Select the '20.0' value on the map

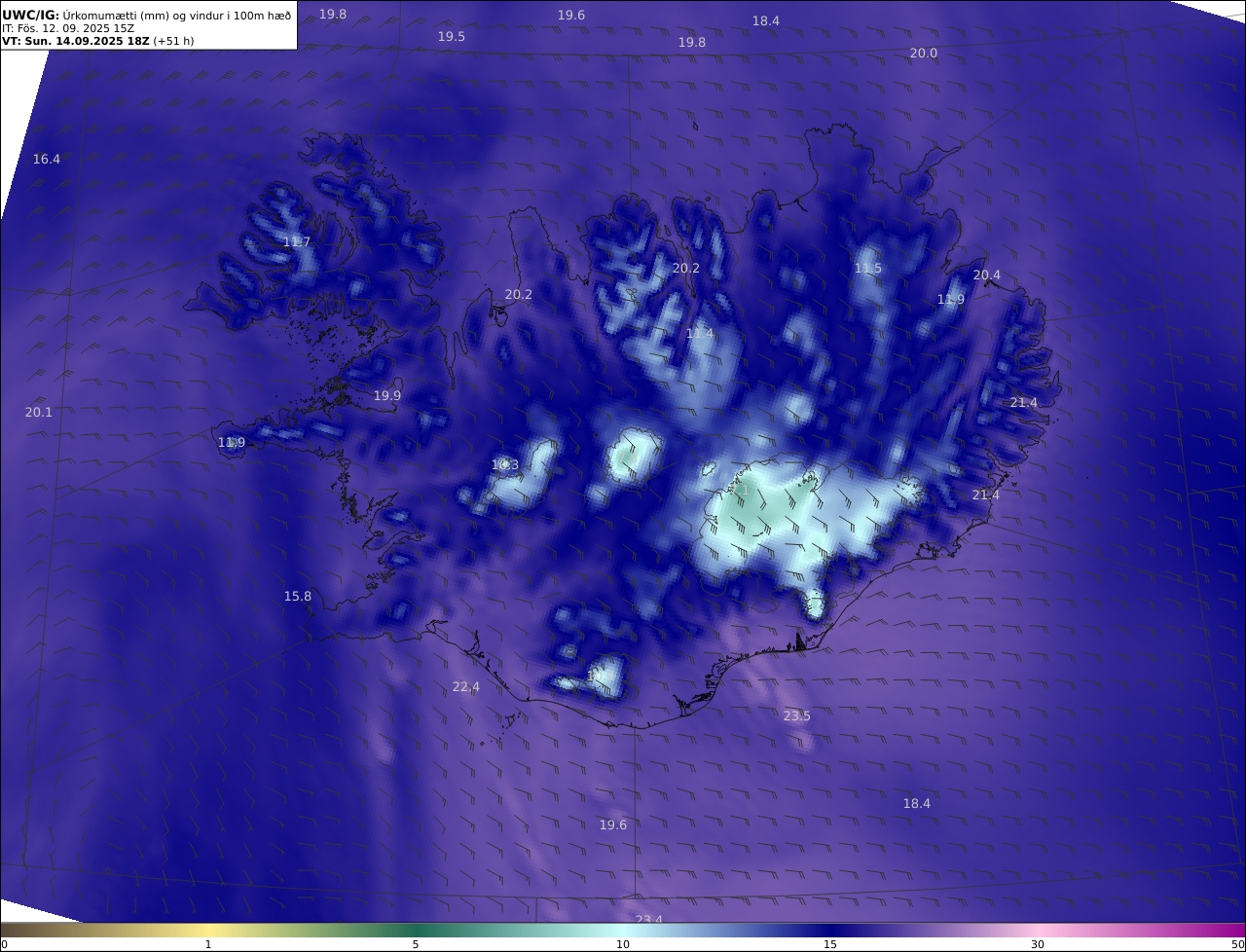click(x=923, y=54)
